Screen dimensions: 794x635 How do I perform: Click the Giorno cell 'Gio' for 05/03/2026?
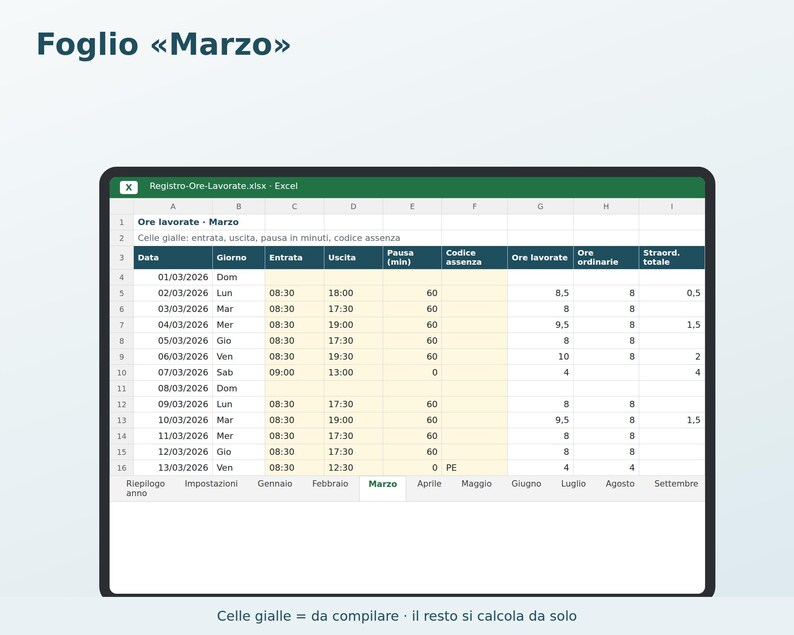[239, 341]
